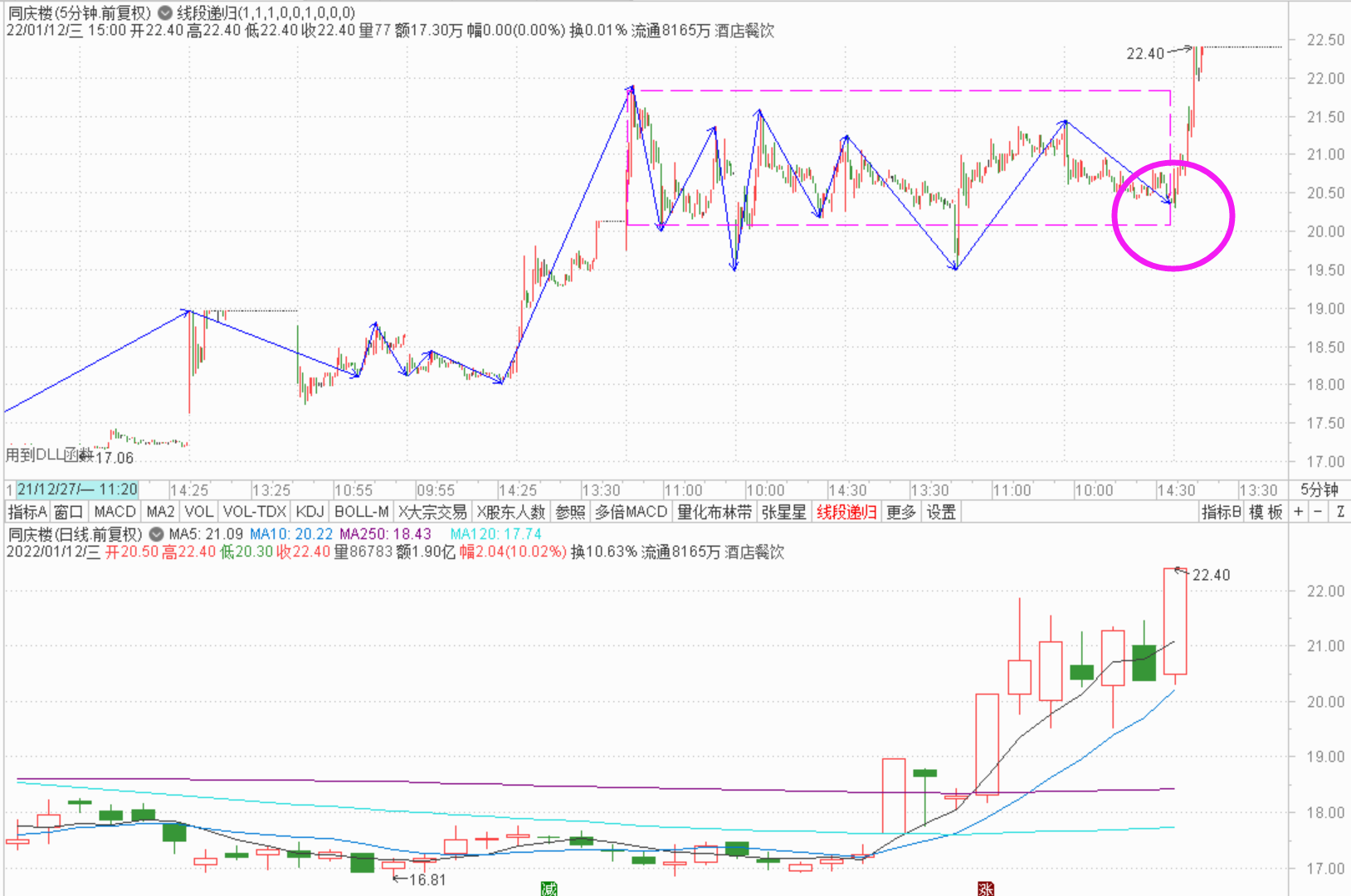This screenshot has height=896, width=1351.
Task: Choose the 多倍MACD indicator tab
Action: click(x=631, y=512)
